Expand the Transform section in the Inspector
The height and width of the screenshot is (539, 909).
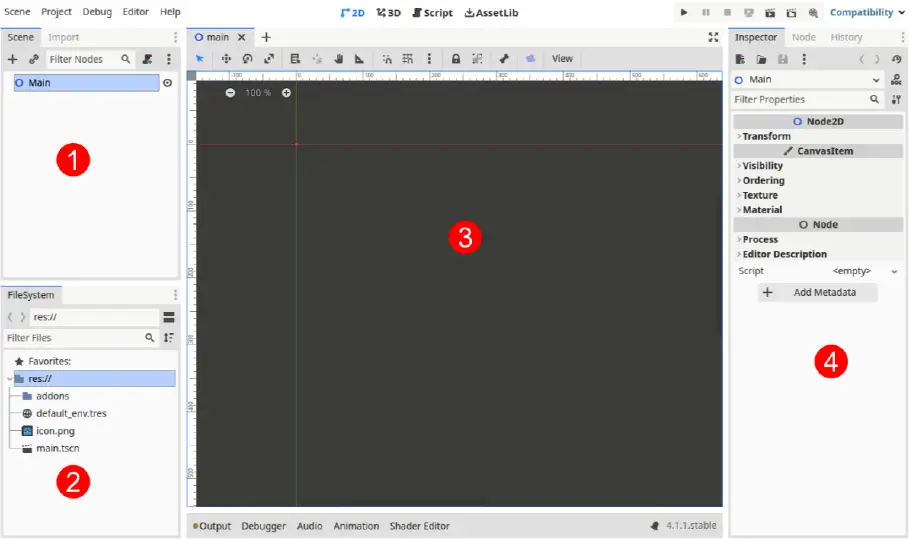(x=766, y=136)
